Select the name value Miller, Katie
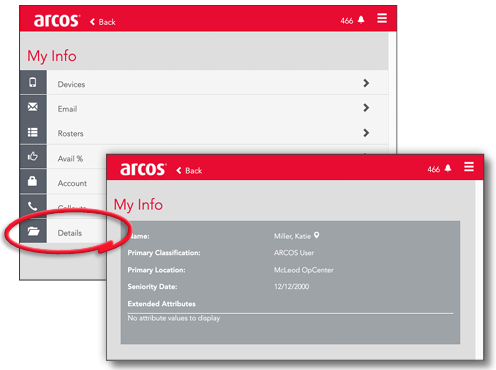496x370 pixels. point(292,236)
